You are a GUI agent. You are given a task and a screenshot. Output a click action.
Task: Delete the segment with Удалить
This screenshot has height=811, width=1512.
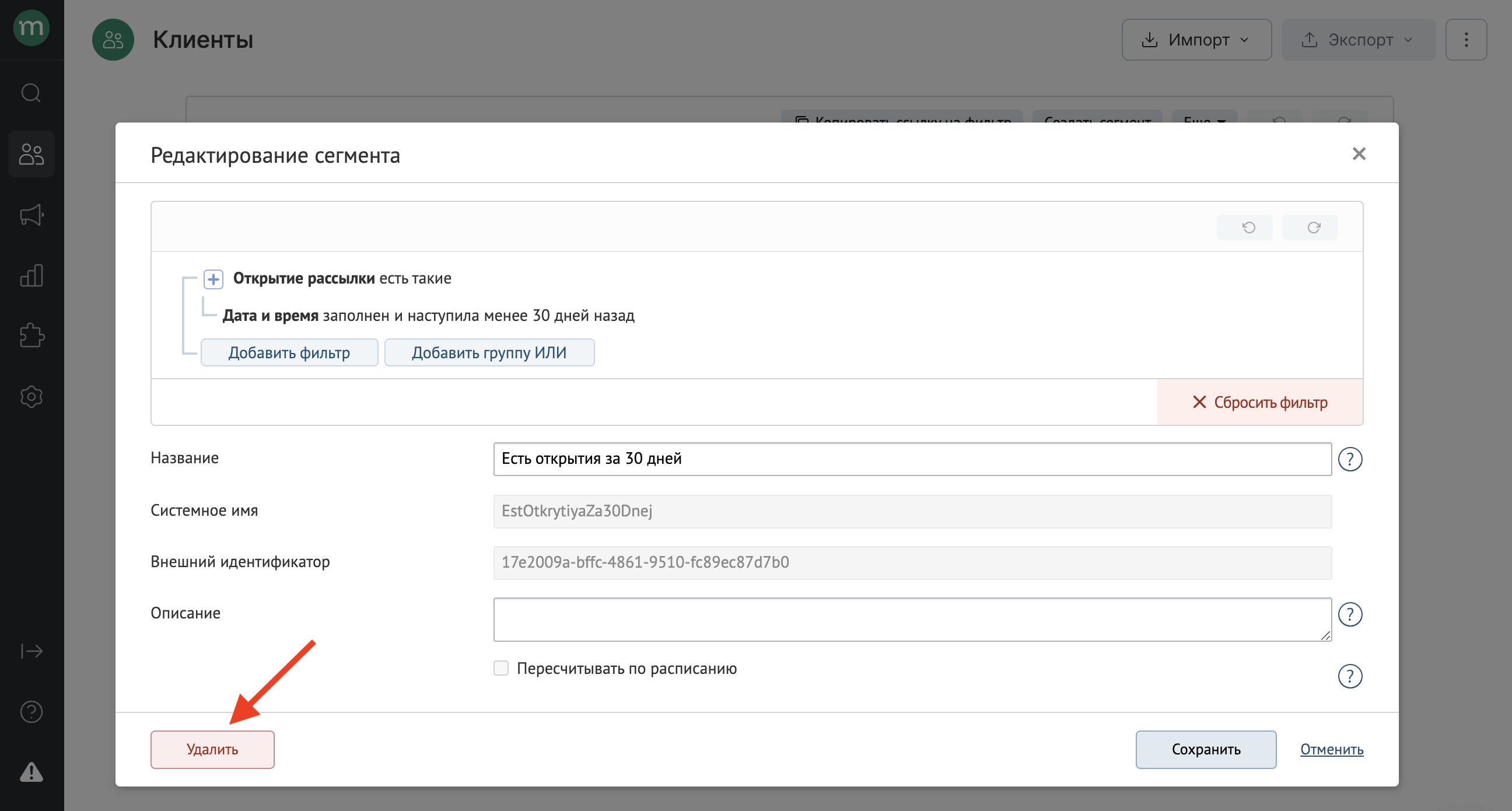(212, 749)
